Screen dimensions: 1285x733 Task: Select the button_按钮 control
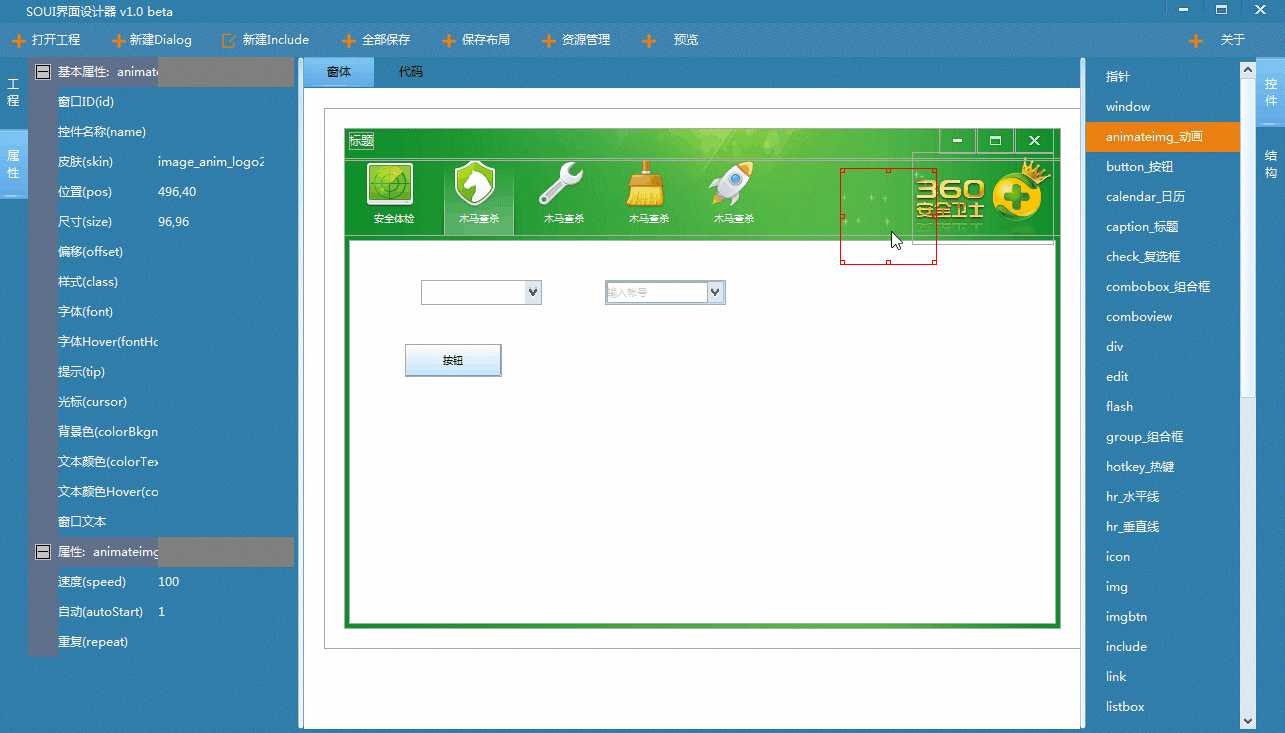(1162, 167)
